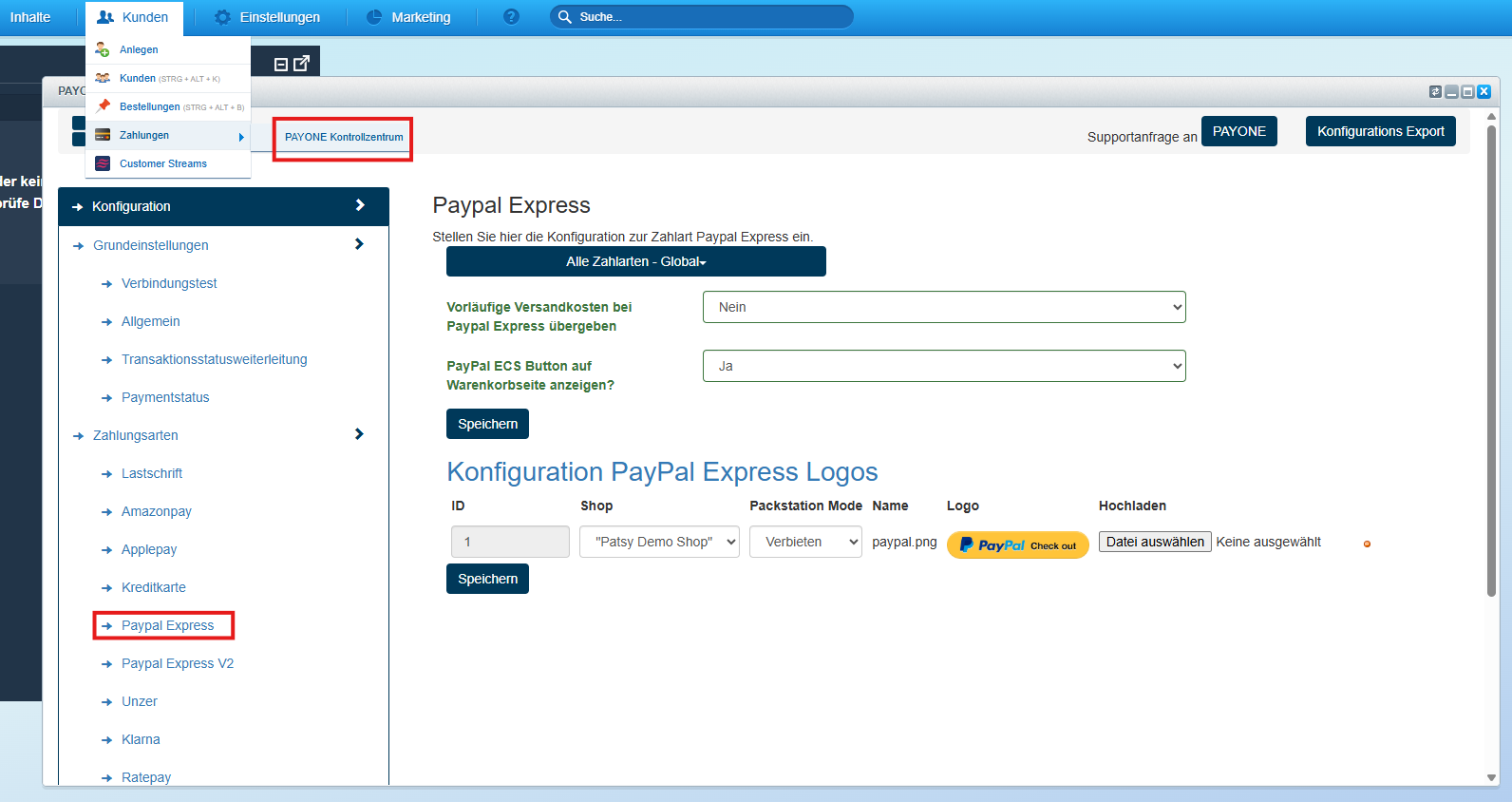
Task: Click the Speichern button below logos table
Action: click(487, 579)
